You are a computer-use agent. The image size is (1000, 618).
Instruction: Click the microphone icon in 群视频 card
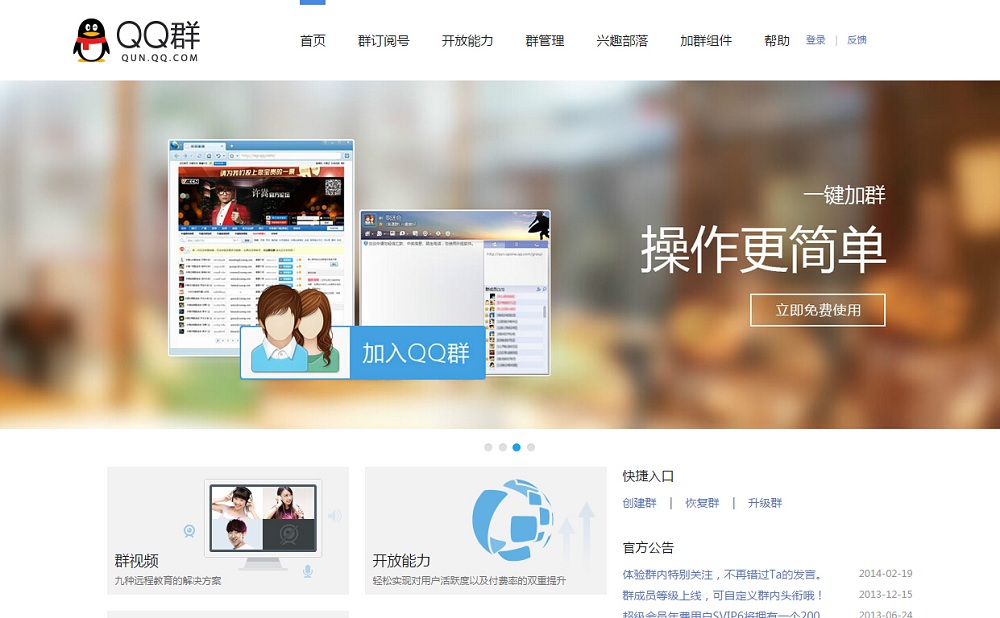[307, 571]
